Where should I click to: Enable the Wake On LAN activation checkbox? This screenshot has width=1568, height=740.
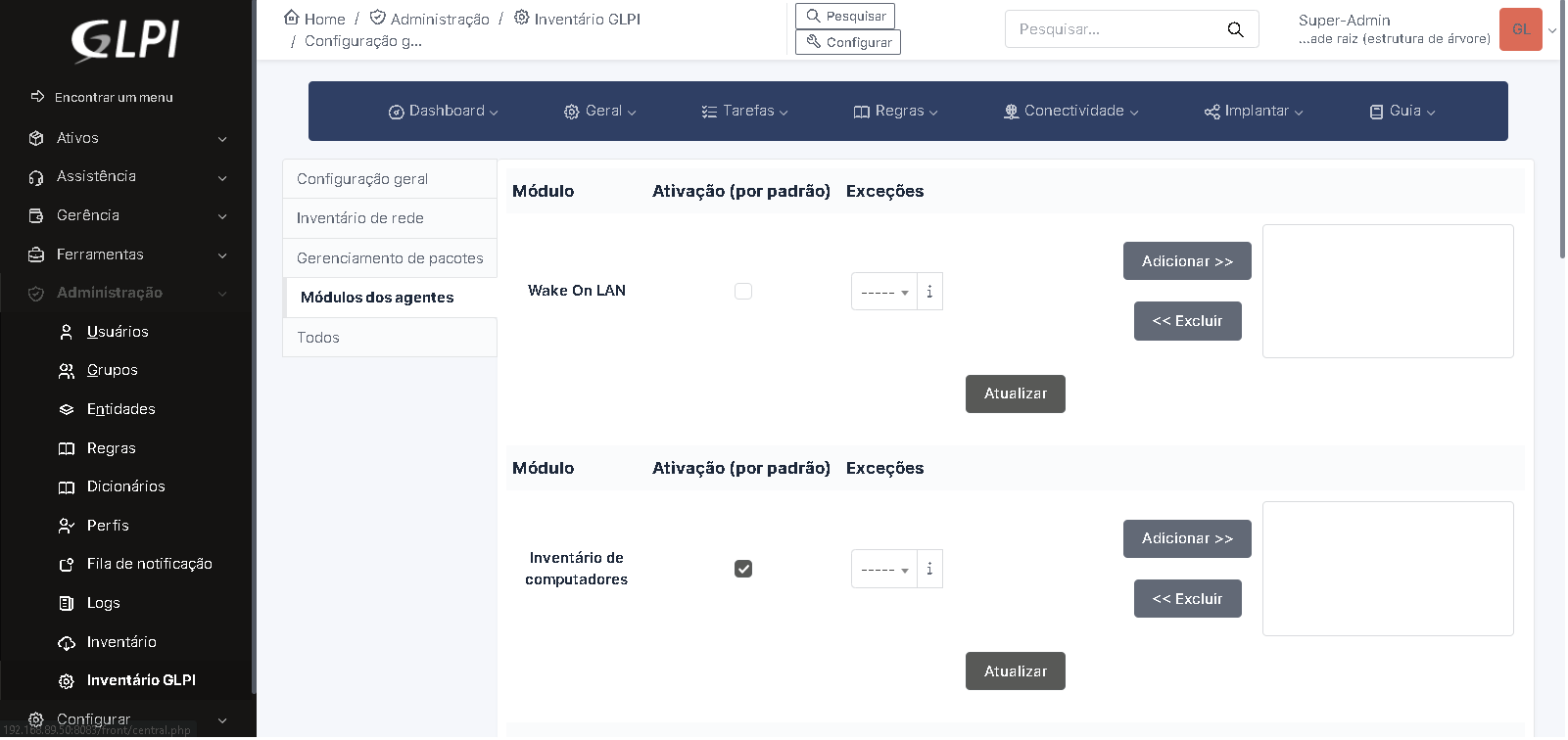click(x=743, y=291)
